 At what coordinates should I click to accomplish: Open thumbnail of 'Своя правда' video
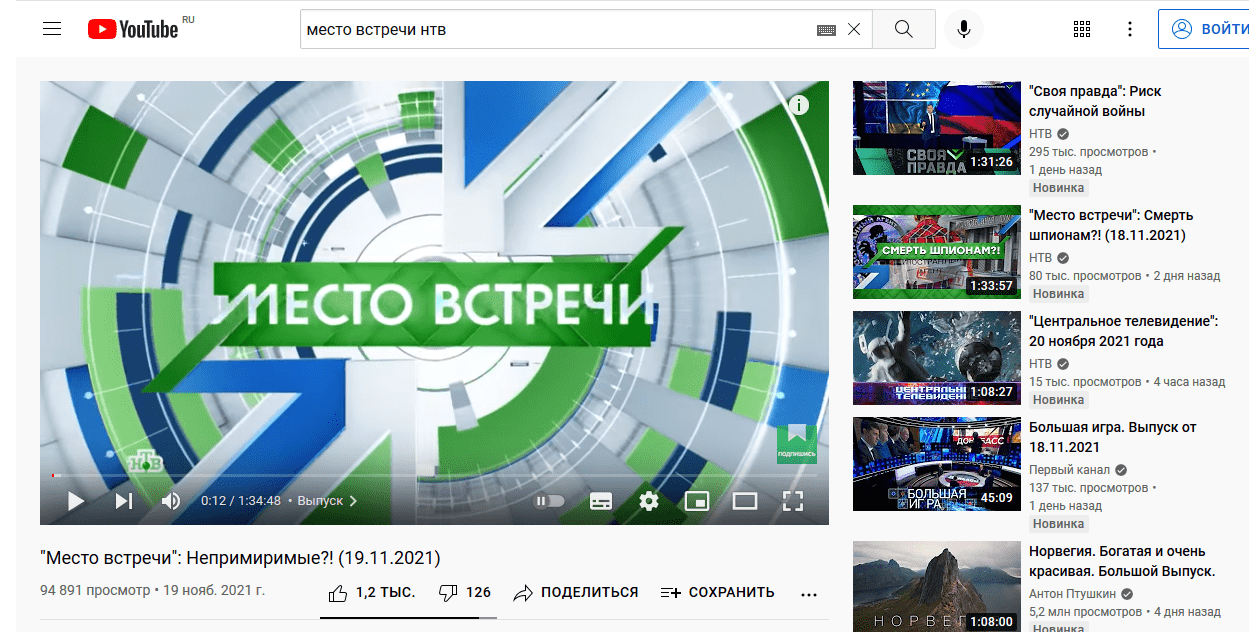tap(935, 128)
